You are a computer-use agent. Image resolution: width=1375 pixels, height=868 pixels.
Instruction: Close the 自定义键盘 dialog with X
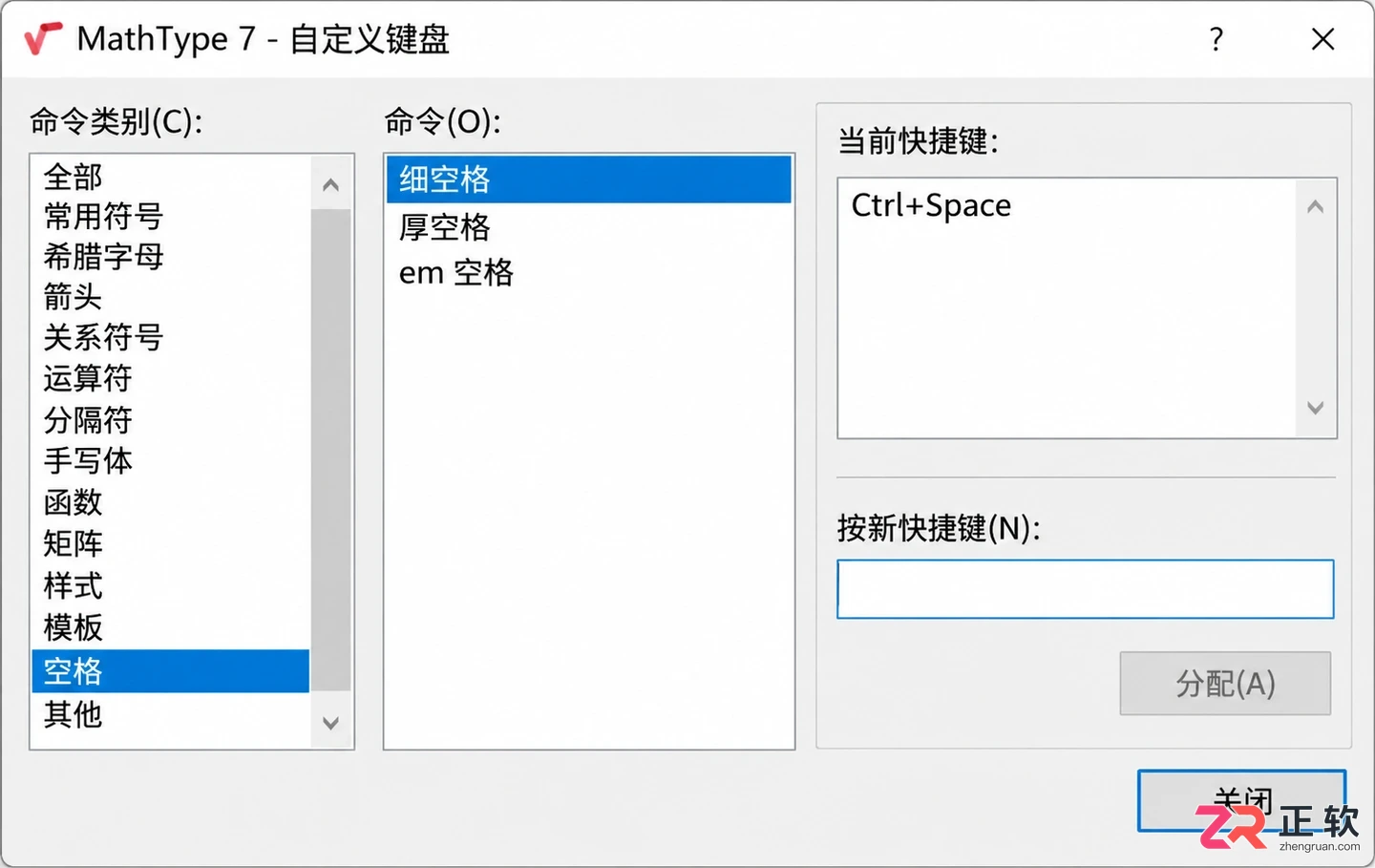[1322, 39]
